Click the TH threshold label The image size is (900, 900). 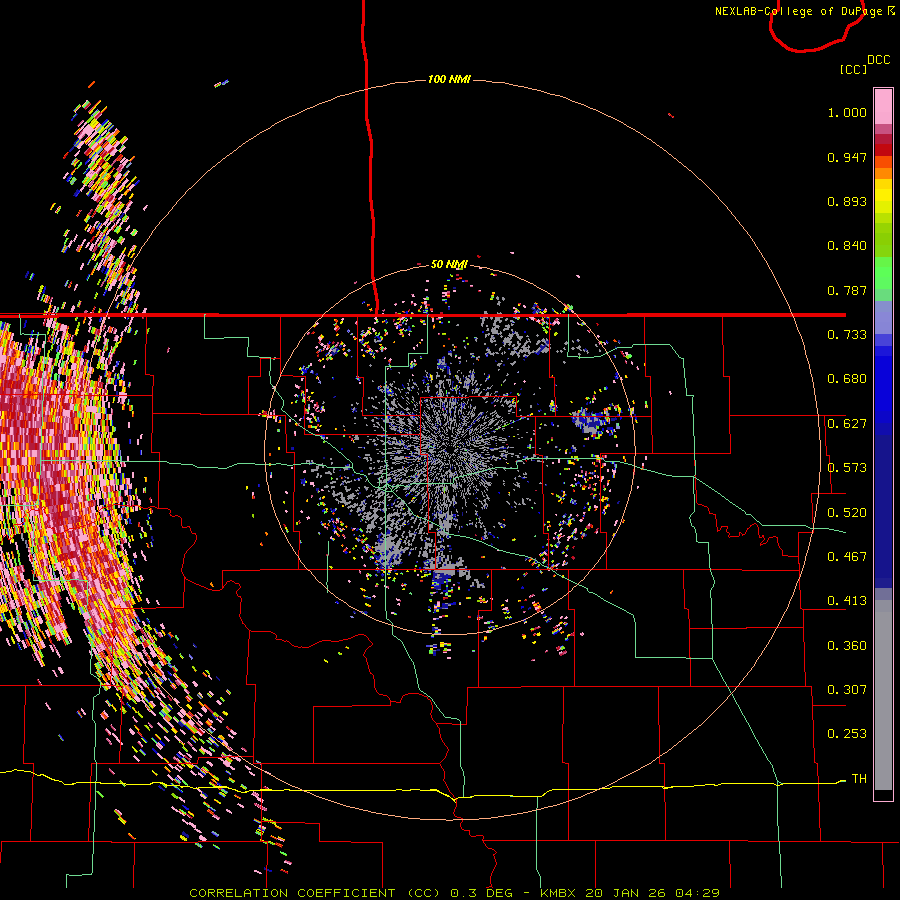859,779
